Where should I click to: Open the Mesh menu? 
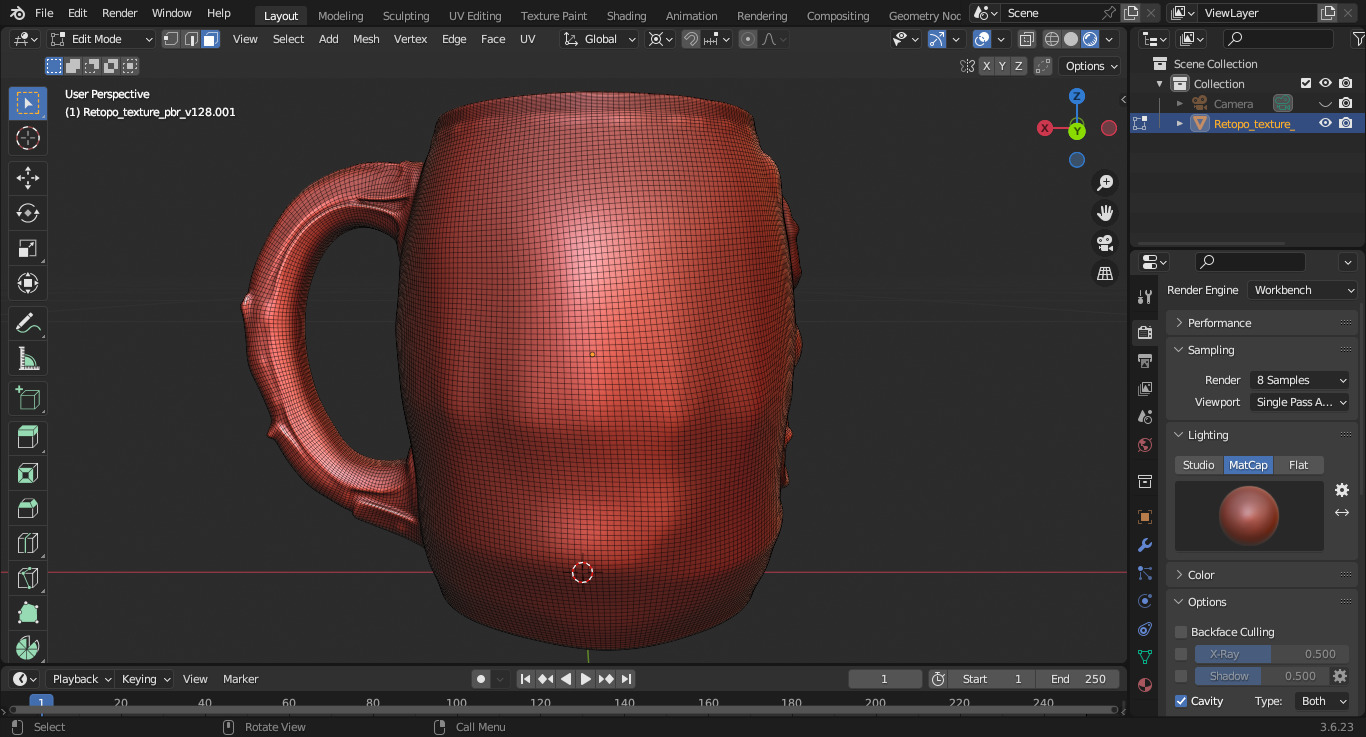pos(366,39)
